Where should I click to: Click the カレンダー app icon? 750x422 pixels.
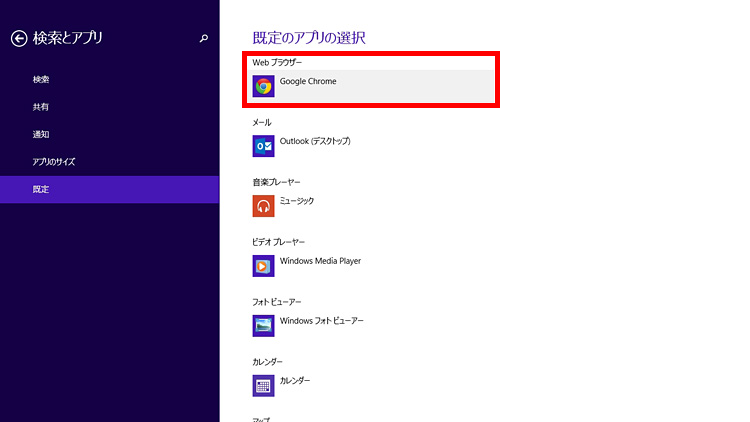click(x=264, y=386)
